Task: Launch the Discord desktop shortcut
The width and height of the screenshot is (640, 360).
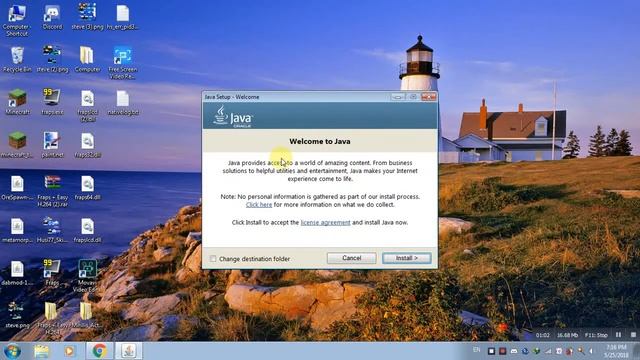Action: pos(52,18)
